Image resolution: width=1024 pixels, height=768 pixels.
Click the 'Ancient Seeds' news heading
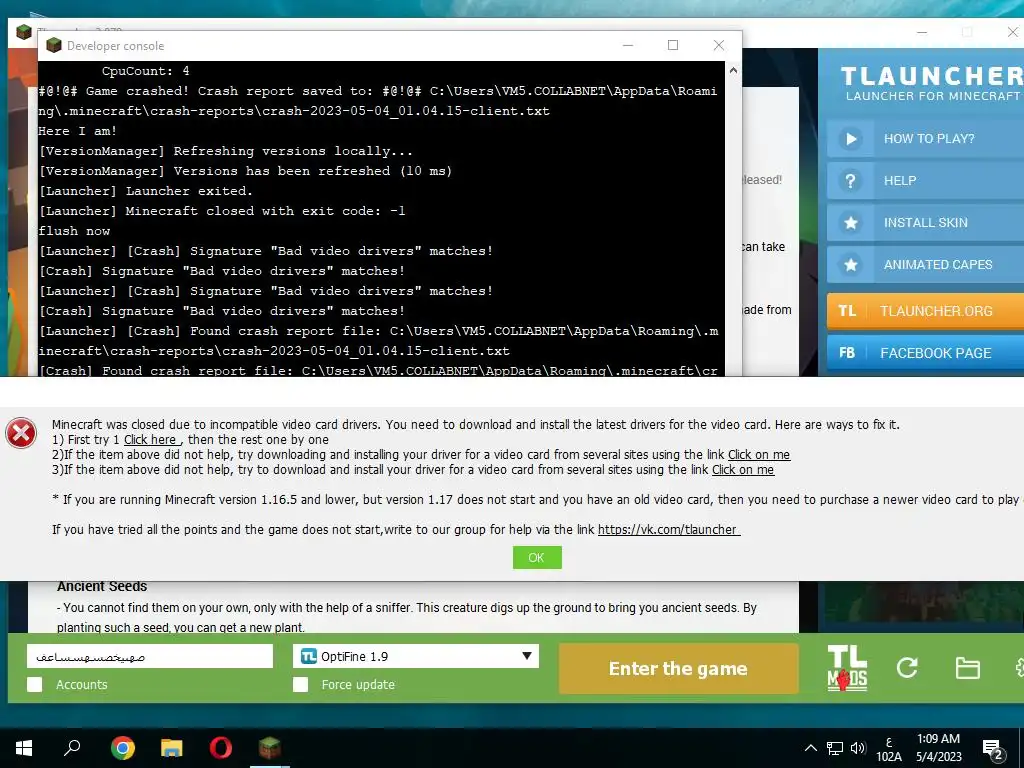tap(102, 586)
